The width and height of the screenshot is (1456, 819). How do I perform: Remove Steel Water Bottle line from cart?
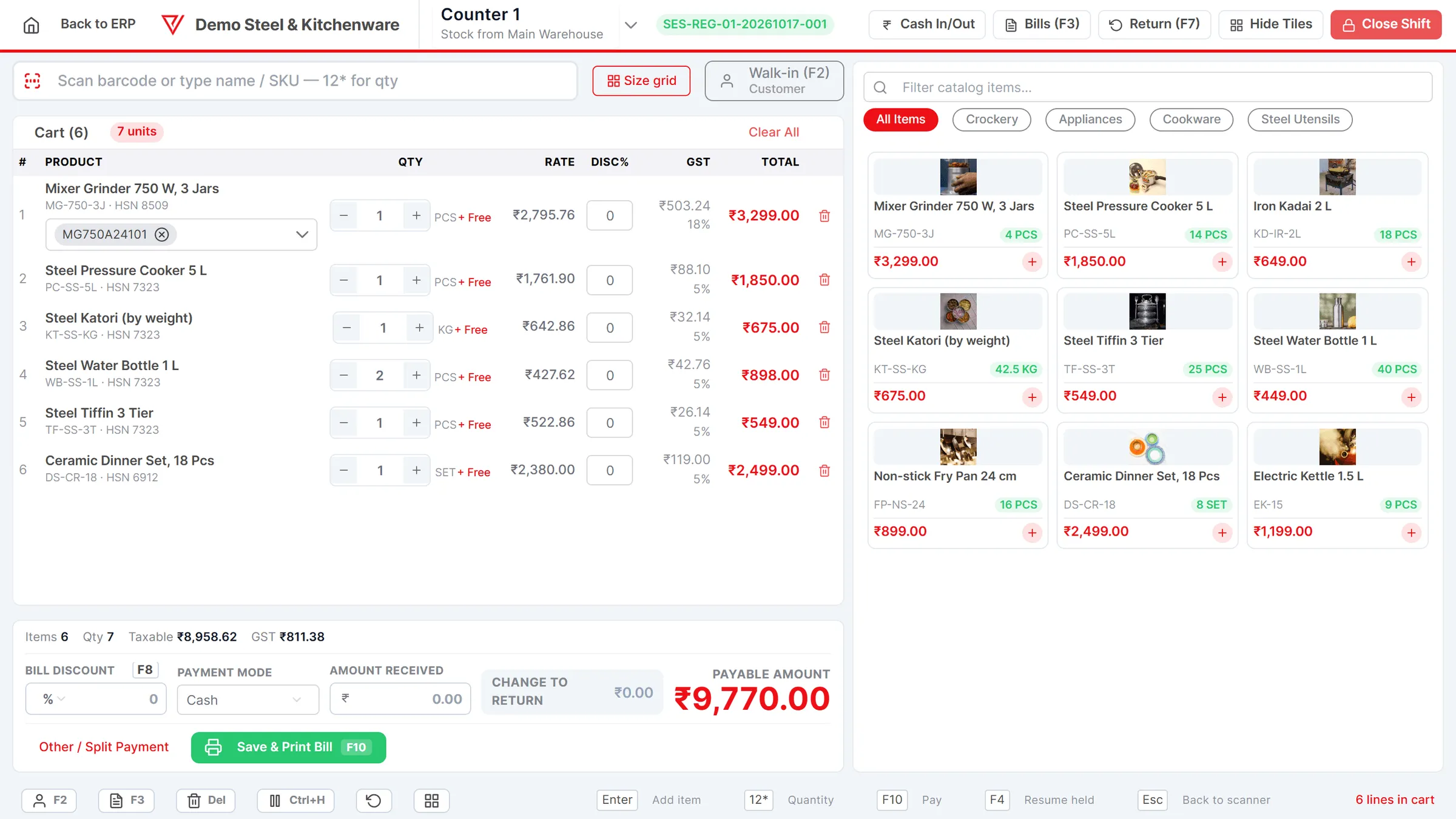pos(824,375)
